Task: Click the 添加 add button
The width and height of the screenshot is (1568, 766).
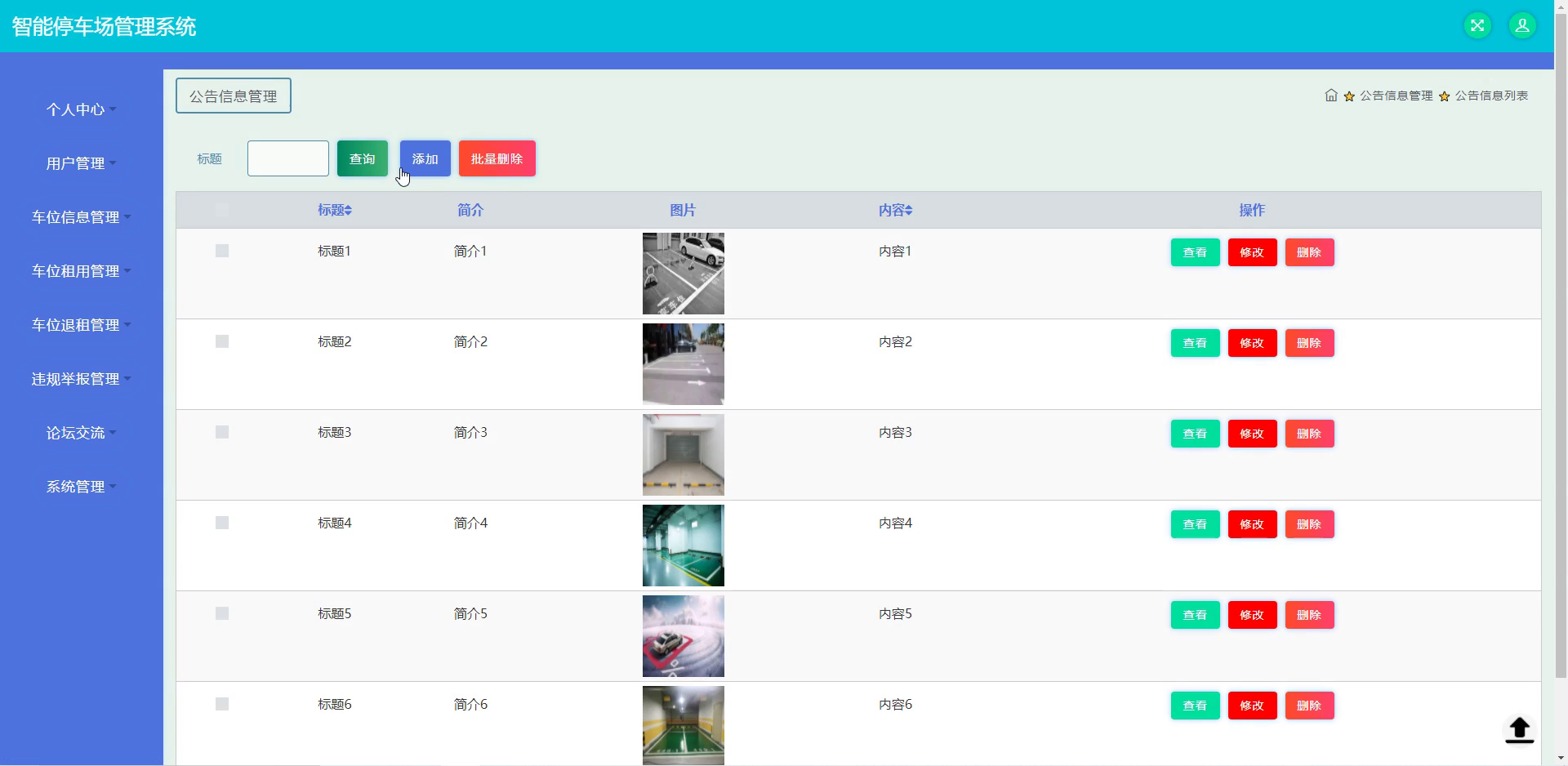Action: pos(425,158)
